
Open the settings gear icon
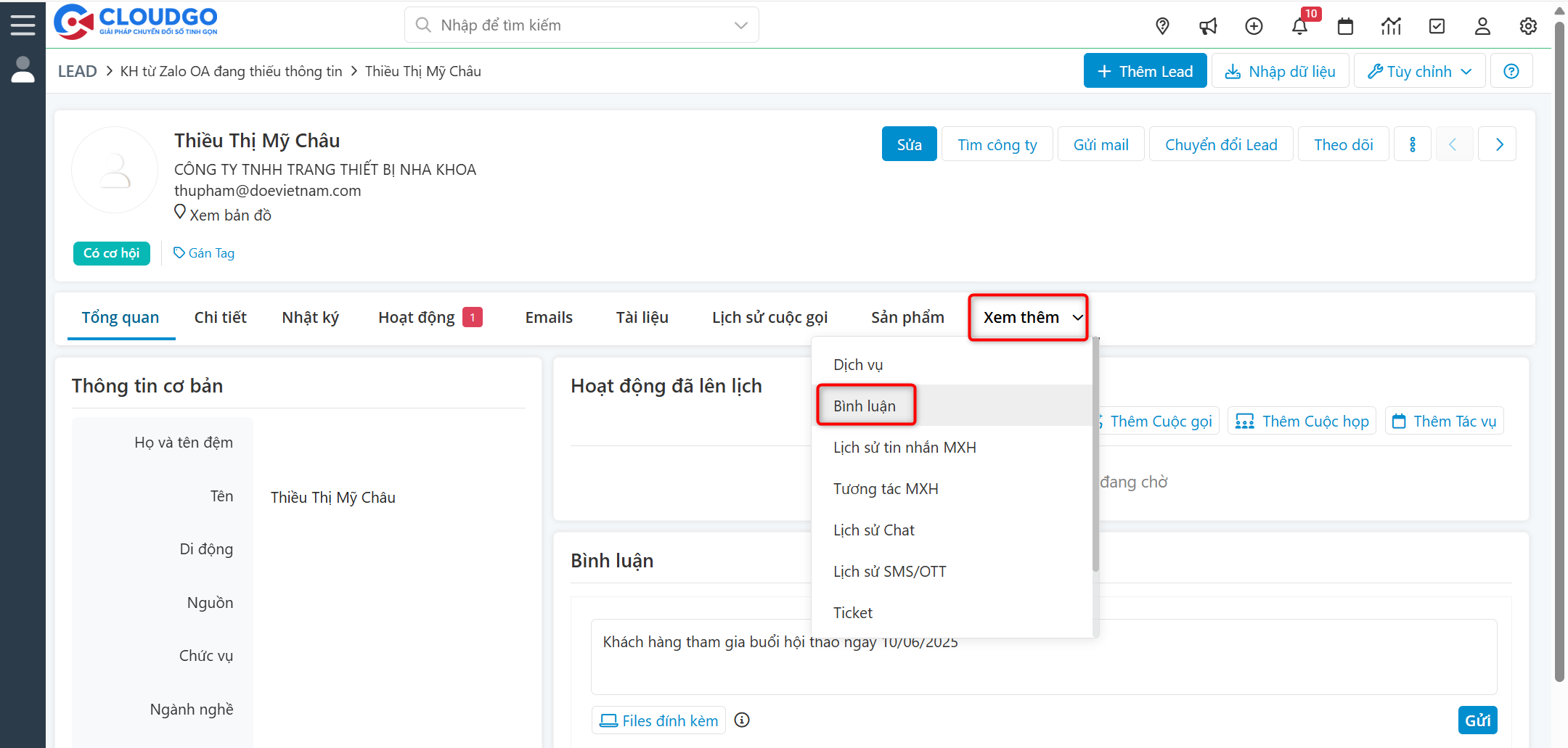coord(1528,26)
